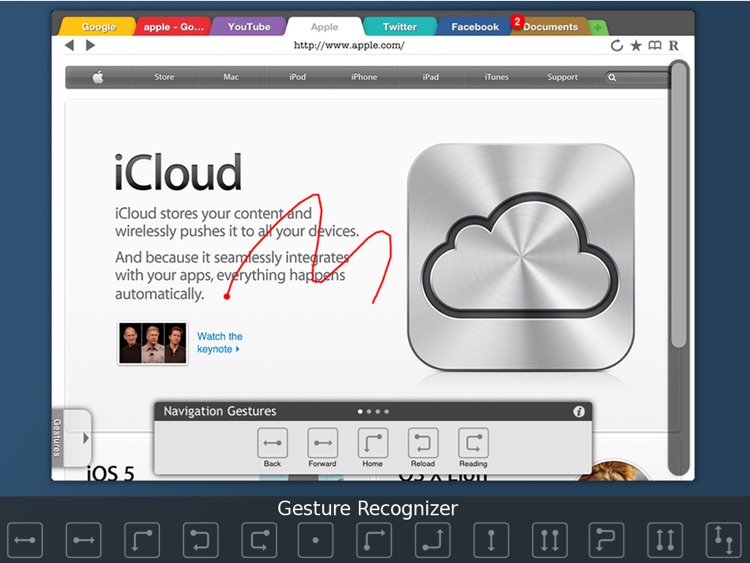
Task: Click the Back gesture icon in Navigation Gestures
Action: (272, 442)
